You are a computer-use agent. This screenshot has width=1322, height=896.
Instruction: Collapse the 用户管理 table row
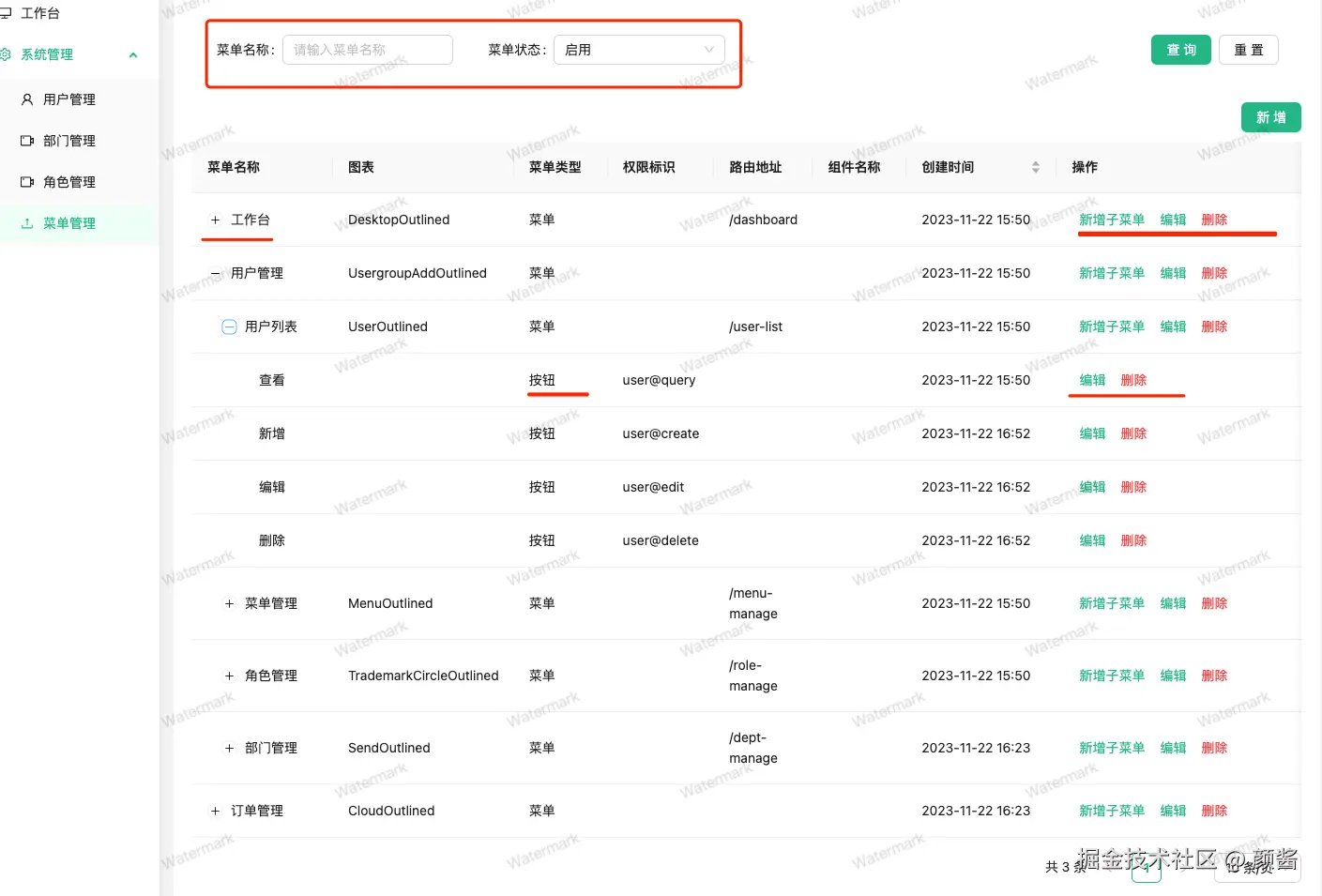click(215, 273)
